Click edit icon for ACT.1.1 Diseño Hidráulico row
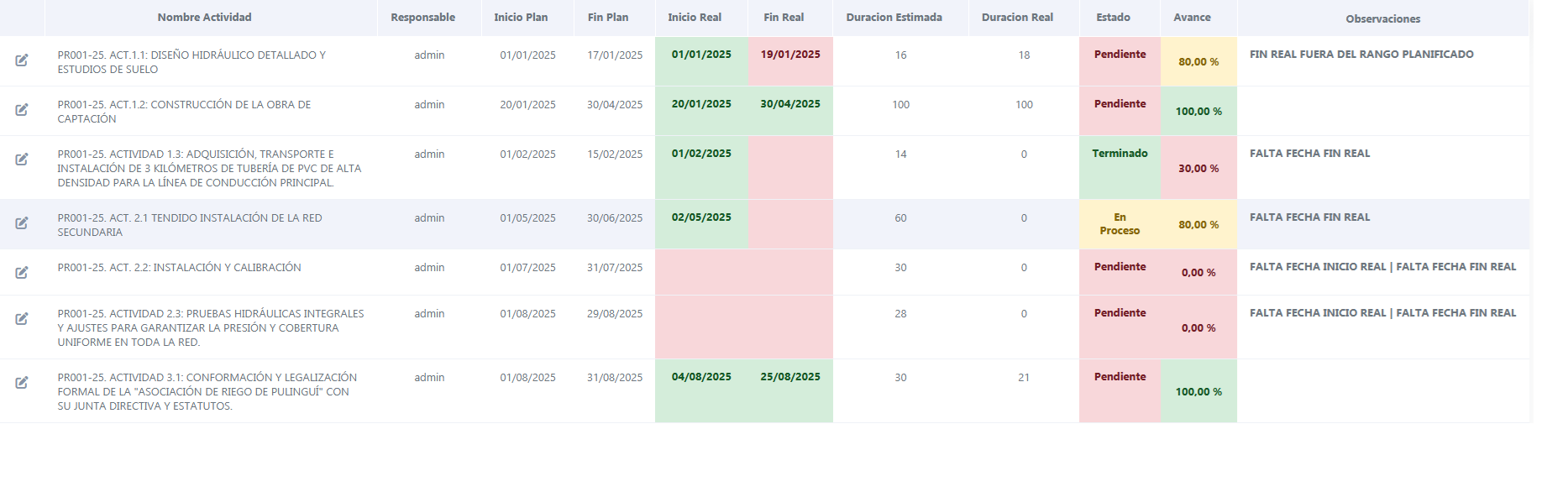Screen dimensions: 1568x492 click(22, 60)
